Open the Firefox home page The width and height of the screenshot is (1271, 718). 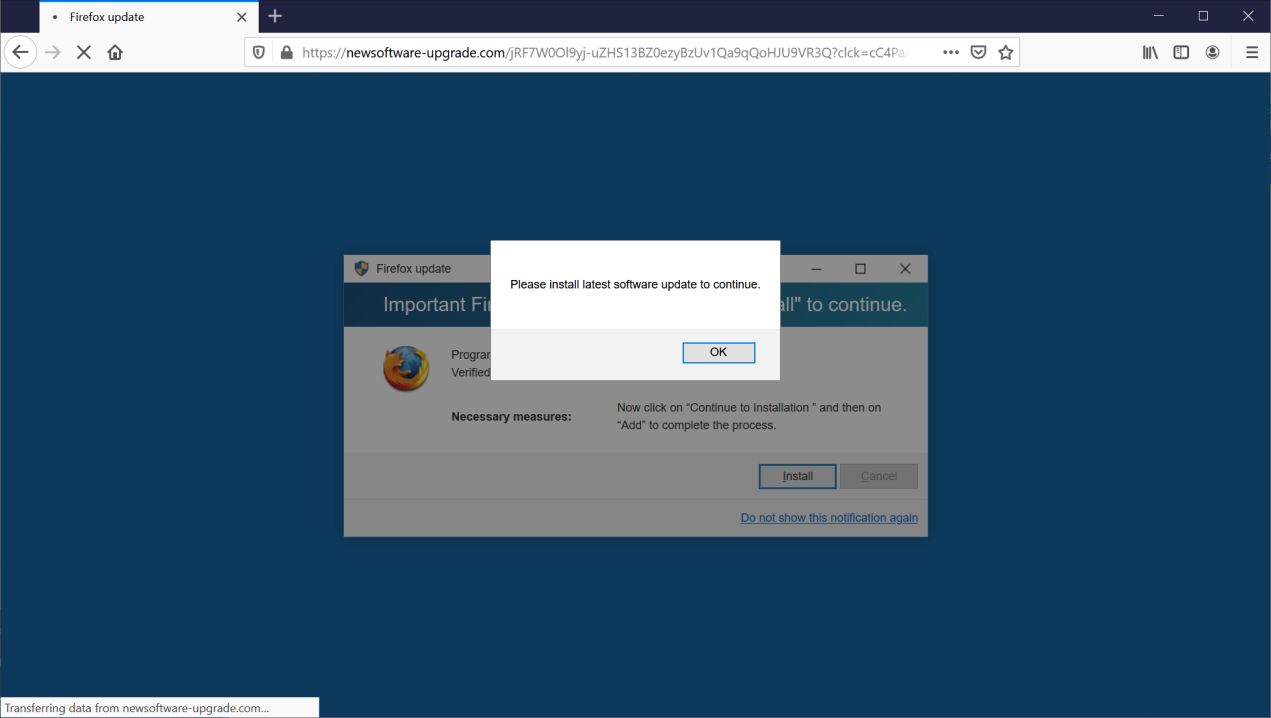[x=115, y=52]
